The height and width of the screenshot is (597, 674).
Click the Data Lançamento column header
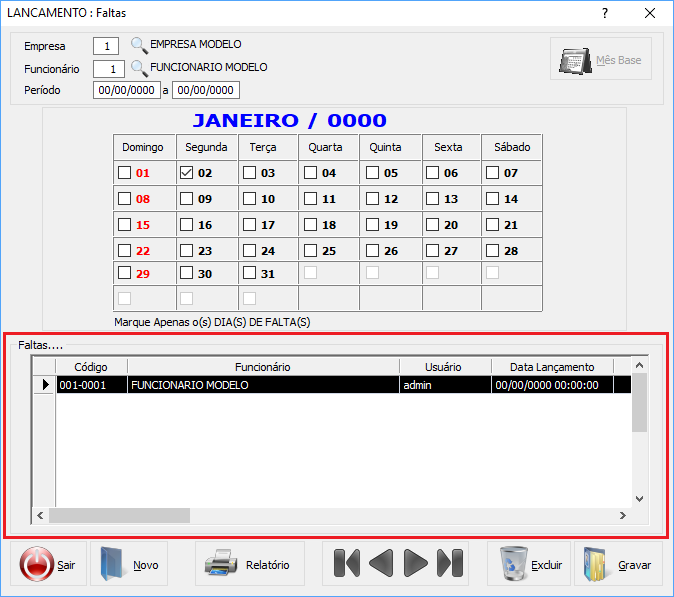click(x=551, y=367)
